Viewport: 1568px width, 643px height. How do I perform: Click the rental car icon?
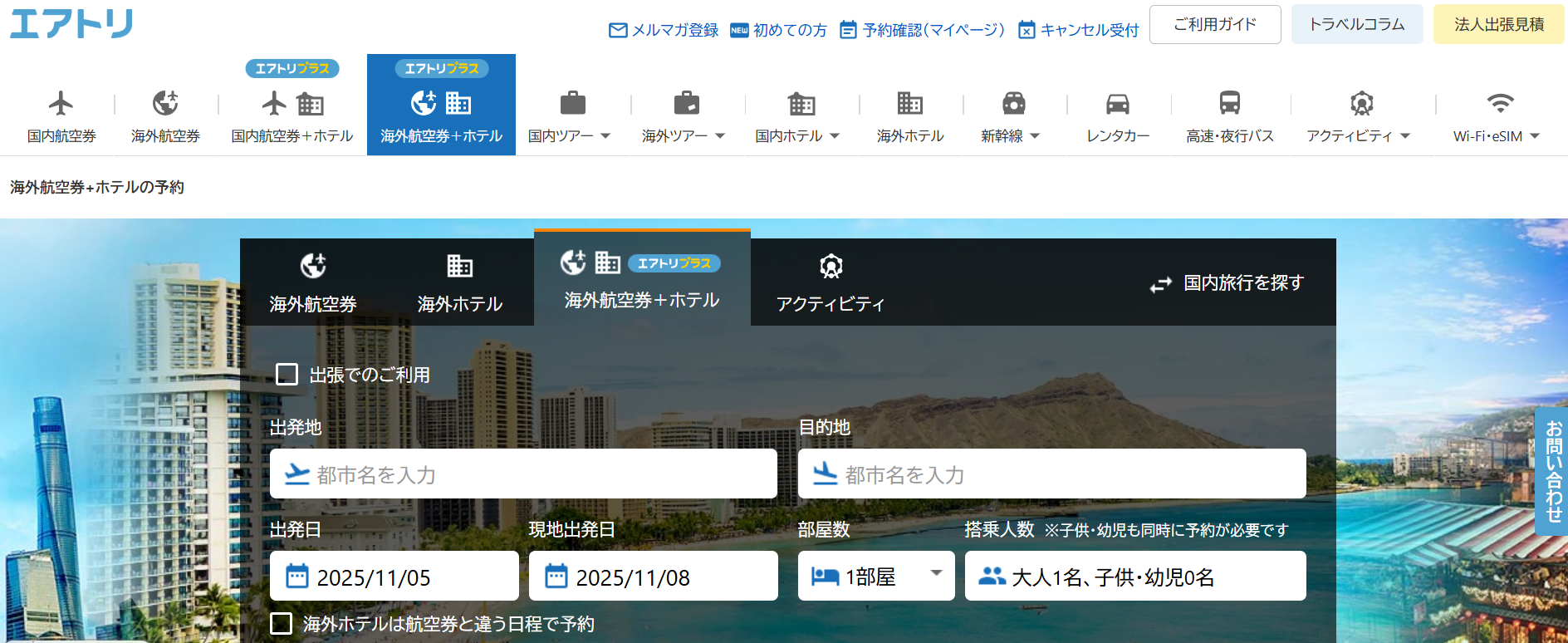click(1117, 104)
